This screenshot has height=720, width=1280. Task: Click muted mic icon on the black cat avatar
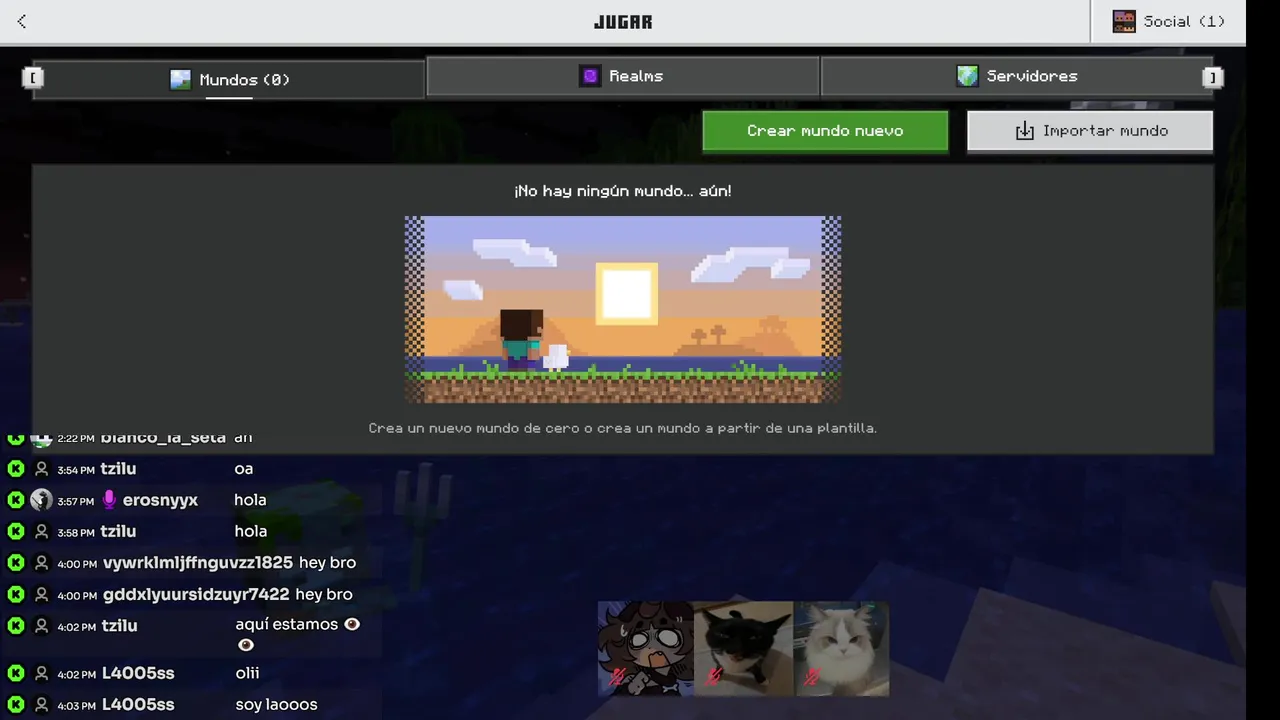click(x=714, y=677)
